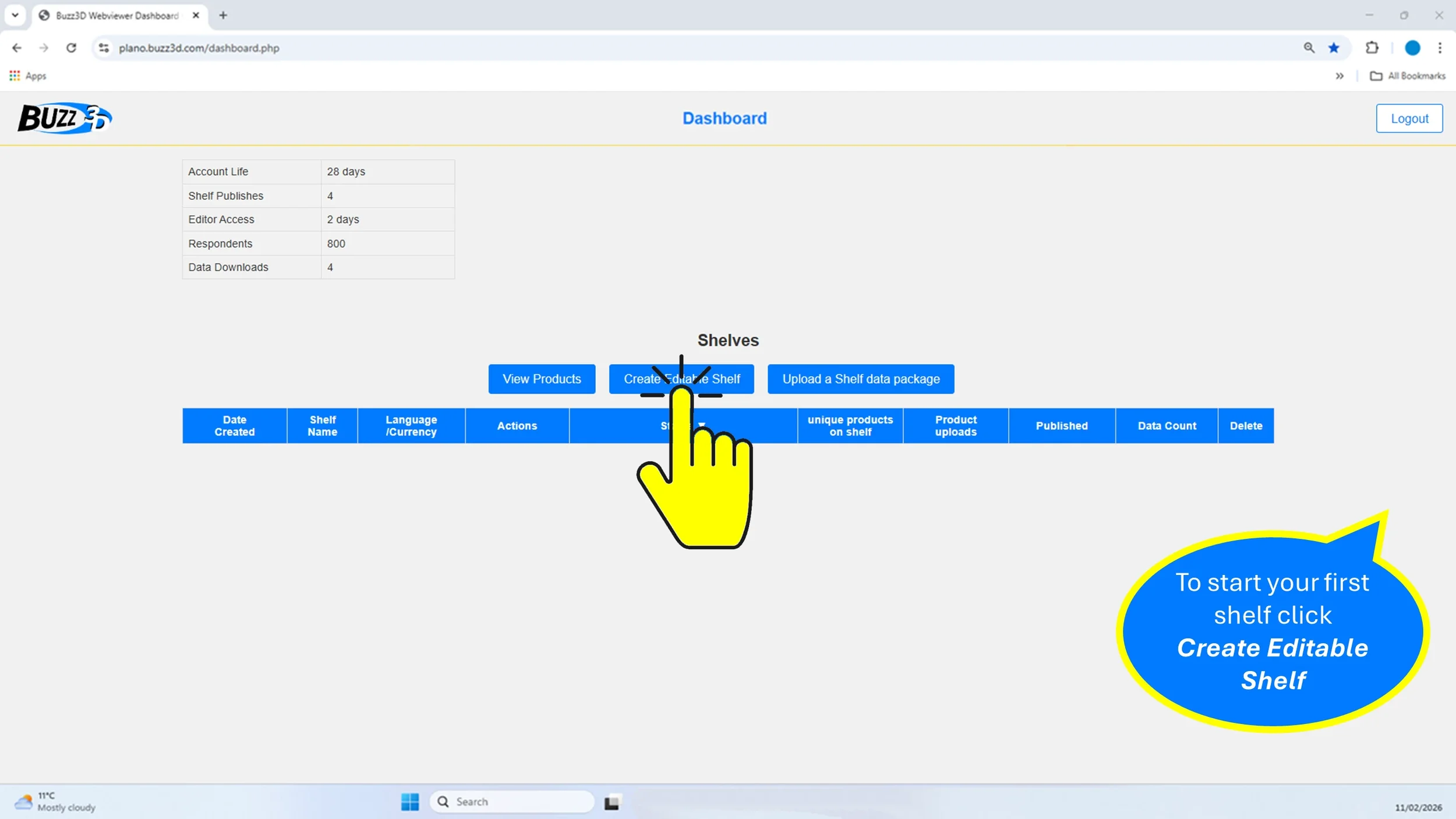
Task: Open the Chrome profile avatar
Action: 1412,48
